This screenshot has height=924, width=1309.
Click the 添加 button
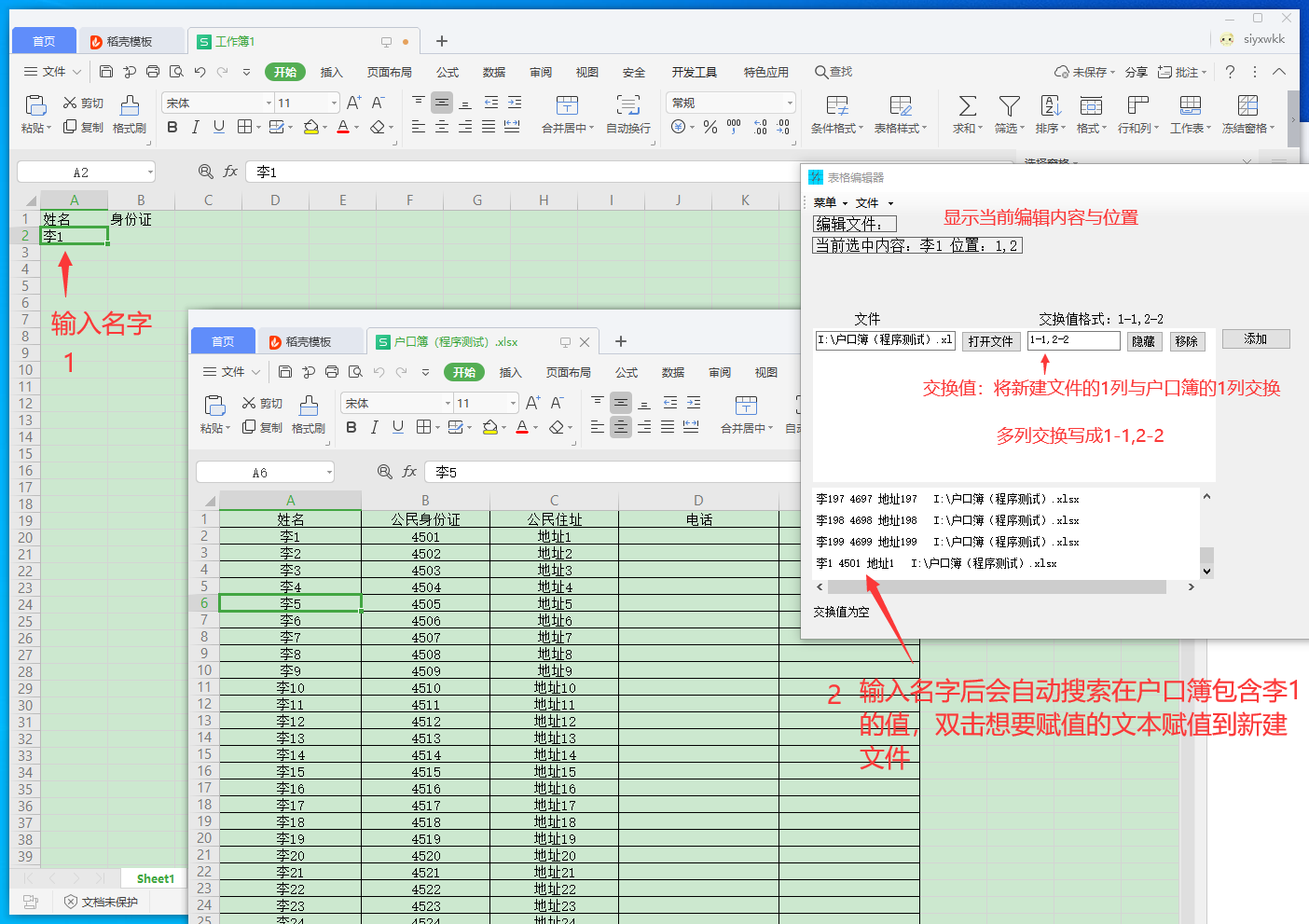coord(1256,339)
